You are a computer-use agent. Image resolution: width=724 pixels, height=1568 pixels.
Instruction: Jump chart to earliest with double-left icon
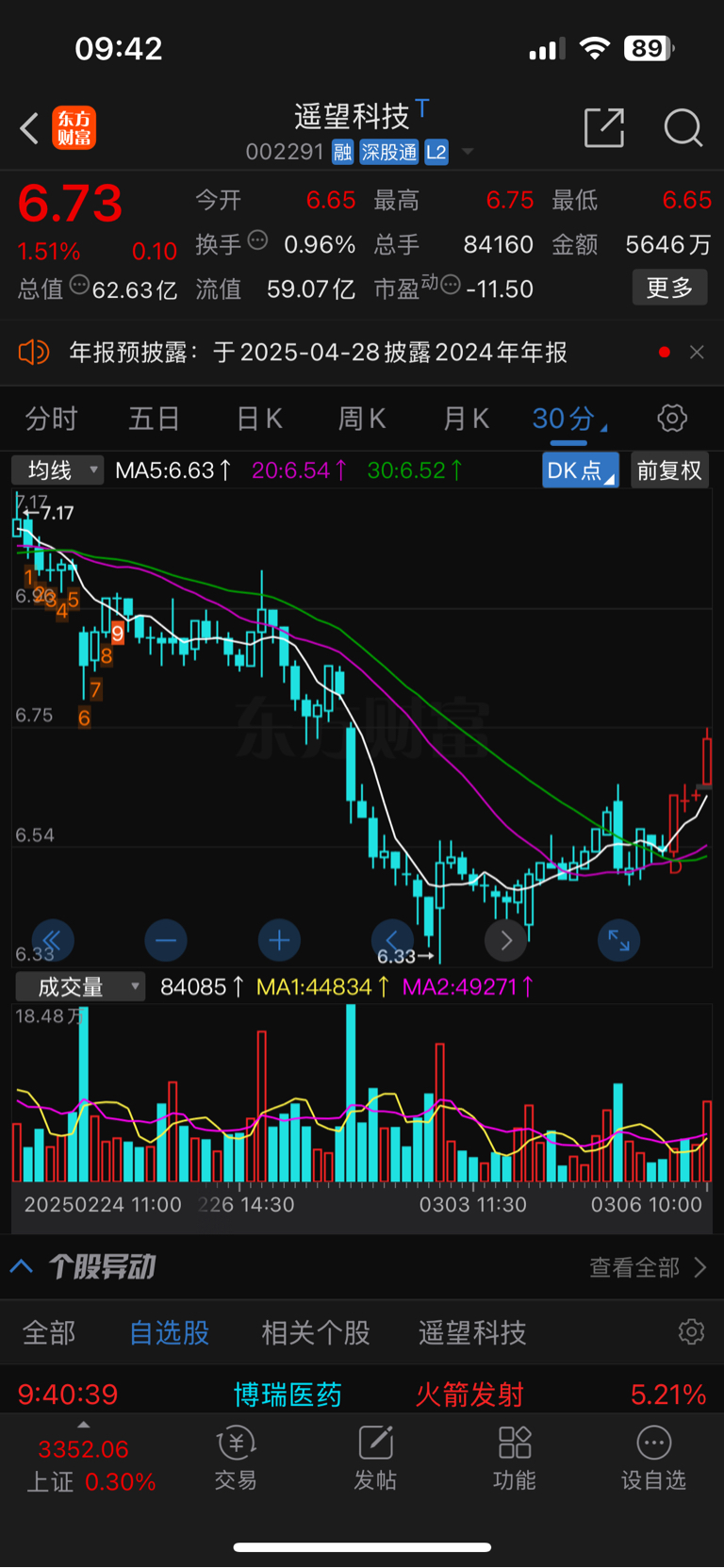[x=53, y=940]
